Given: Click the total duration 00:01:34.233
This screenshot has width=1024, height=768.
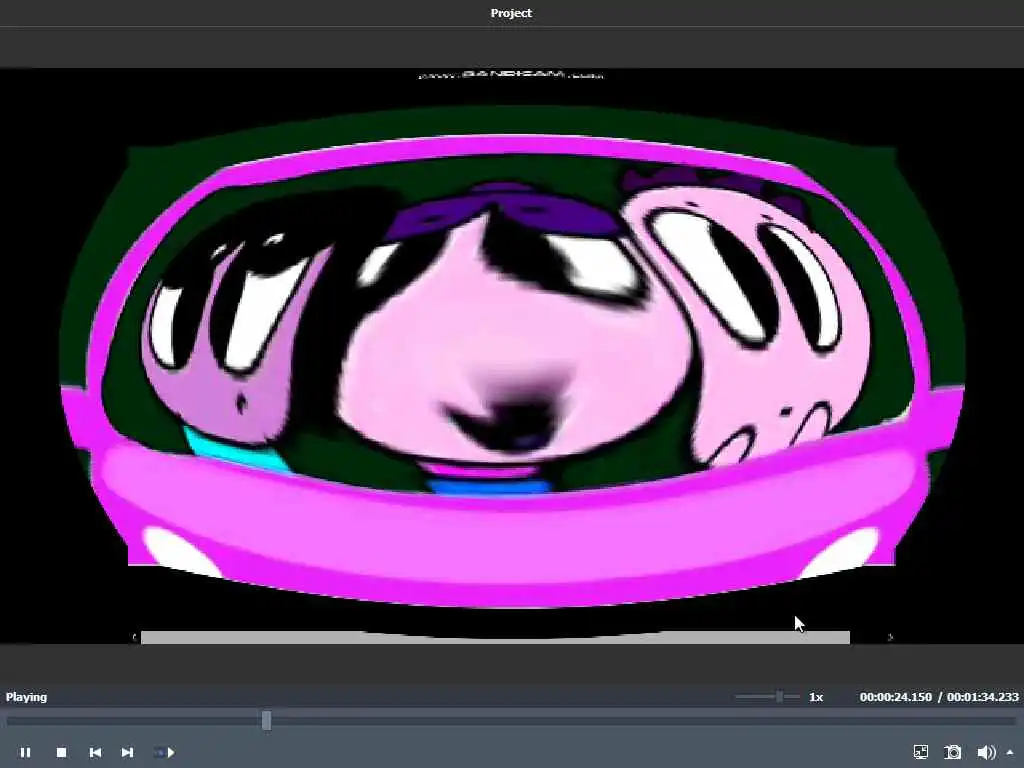Looking at the screenshot, I should (x=983, y=697).
